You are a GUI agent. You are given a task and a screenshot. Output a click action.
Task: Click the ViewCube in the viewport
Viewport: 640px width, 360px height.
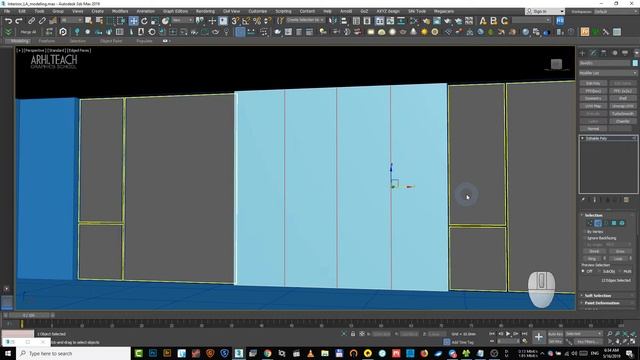click(x=556, y=64)
